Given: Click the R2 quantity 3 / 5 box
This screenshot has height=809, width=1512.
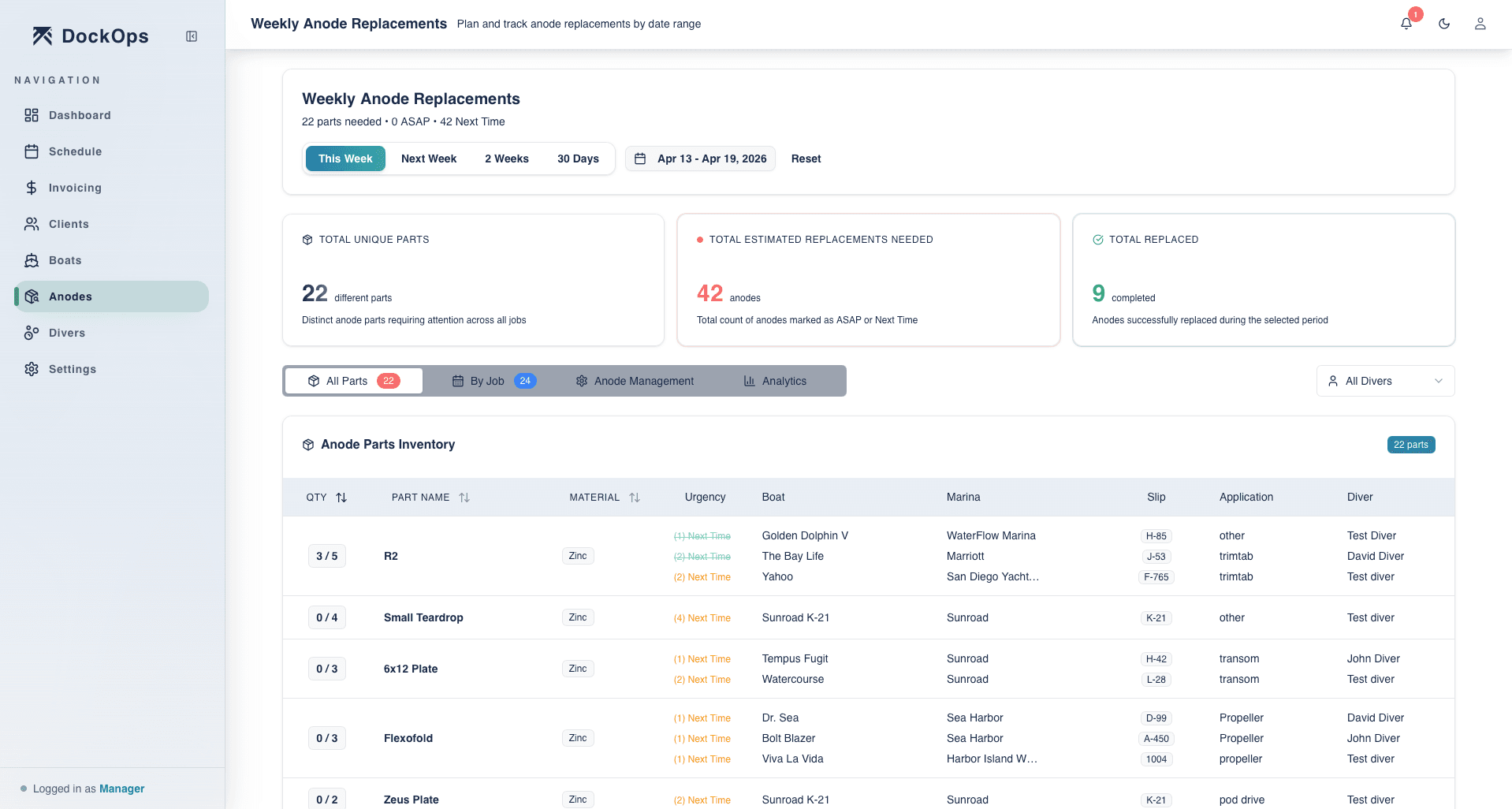Looking at the screenshot, I should [327, 556].
